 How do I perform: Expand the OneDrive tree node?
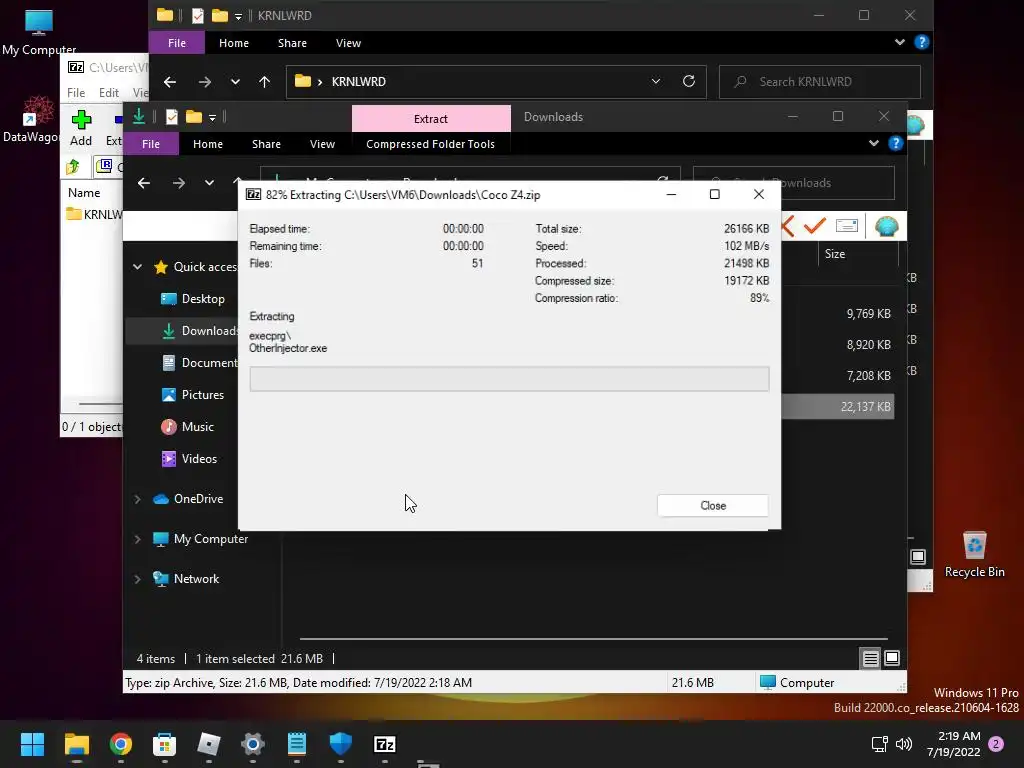[x=137, y=499]
